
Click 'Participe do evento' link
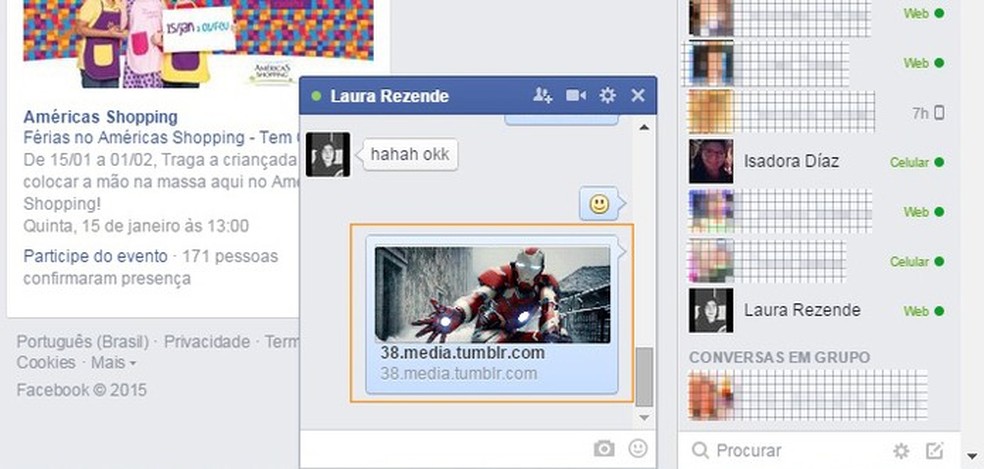coord(95,256)
